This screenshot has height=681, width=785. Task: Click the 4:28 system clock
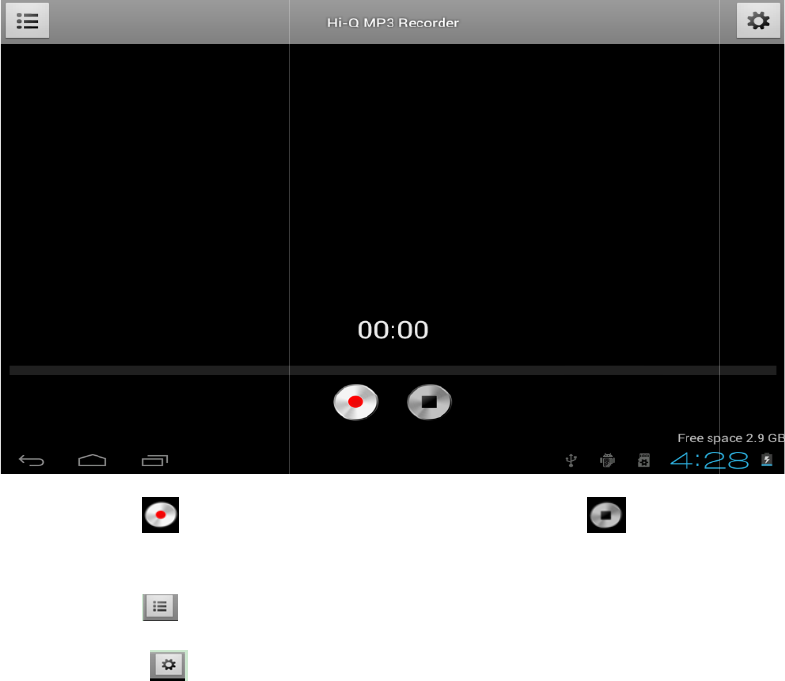(x=709, y=460)
